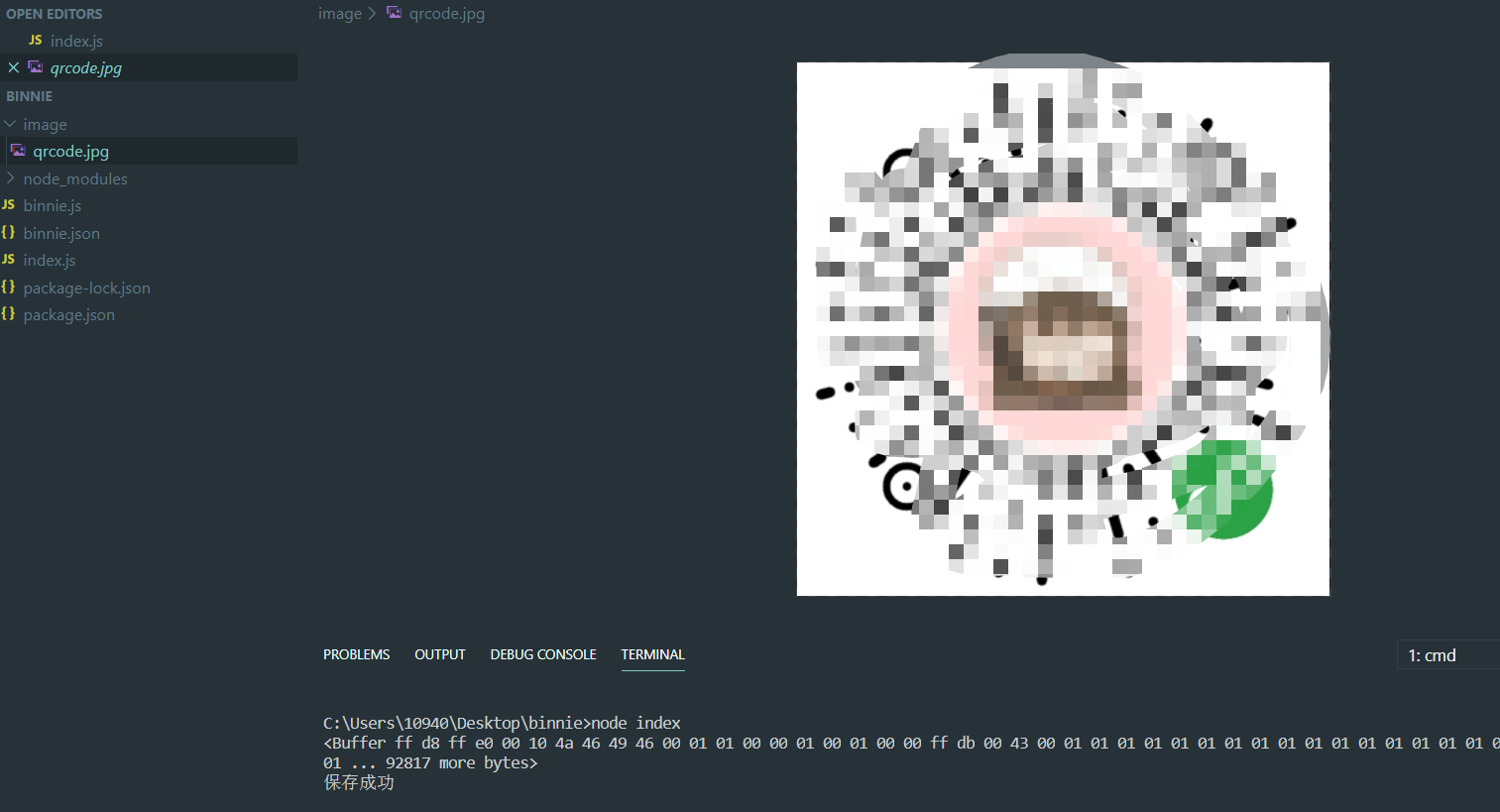1500x812 pixels.
Task: Expand the node_modules folder chevron
Action: pyautogui.click(x=10, y=178)
